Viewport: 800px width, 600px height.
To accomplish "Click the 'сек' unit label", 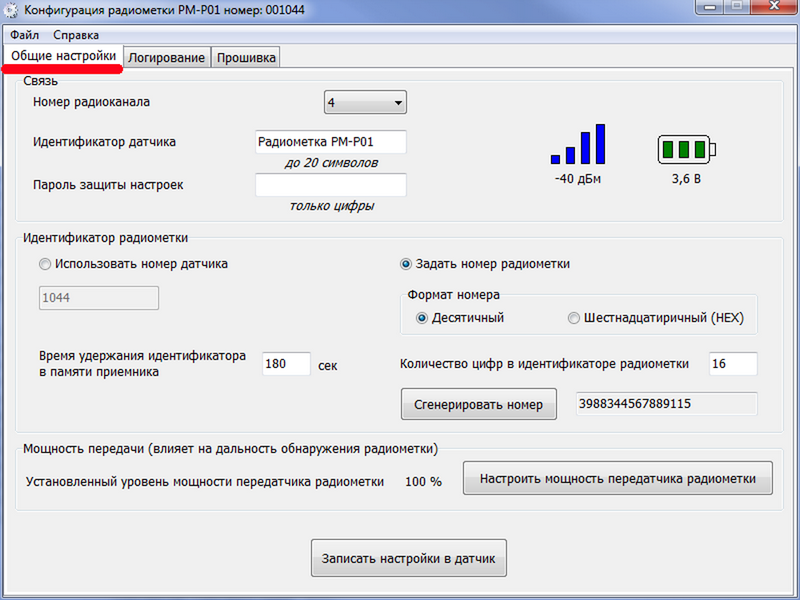I will [328, 366].
